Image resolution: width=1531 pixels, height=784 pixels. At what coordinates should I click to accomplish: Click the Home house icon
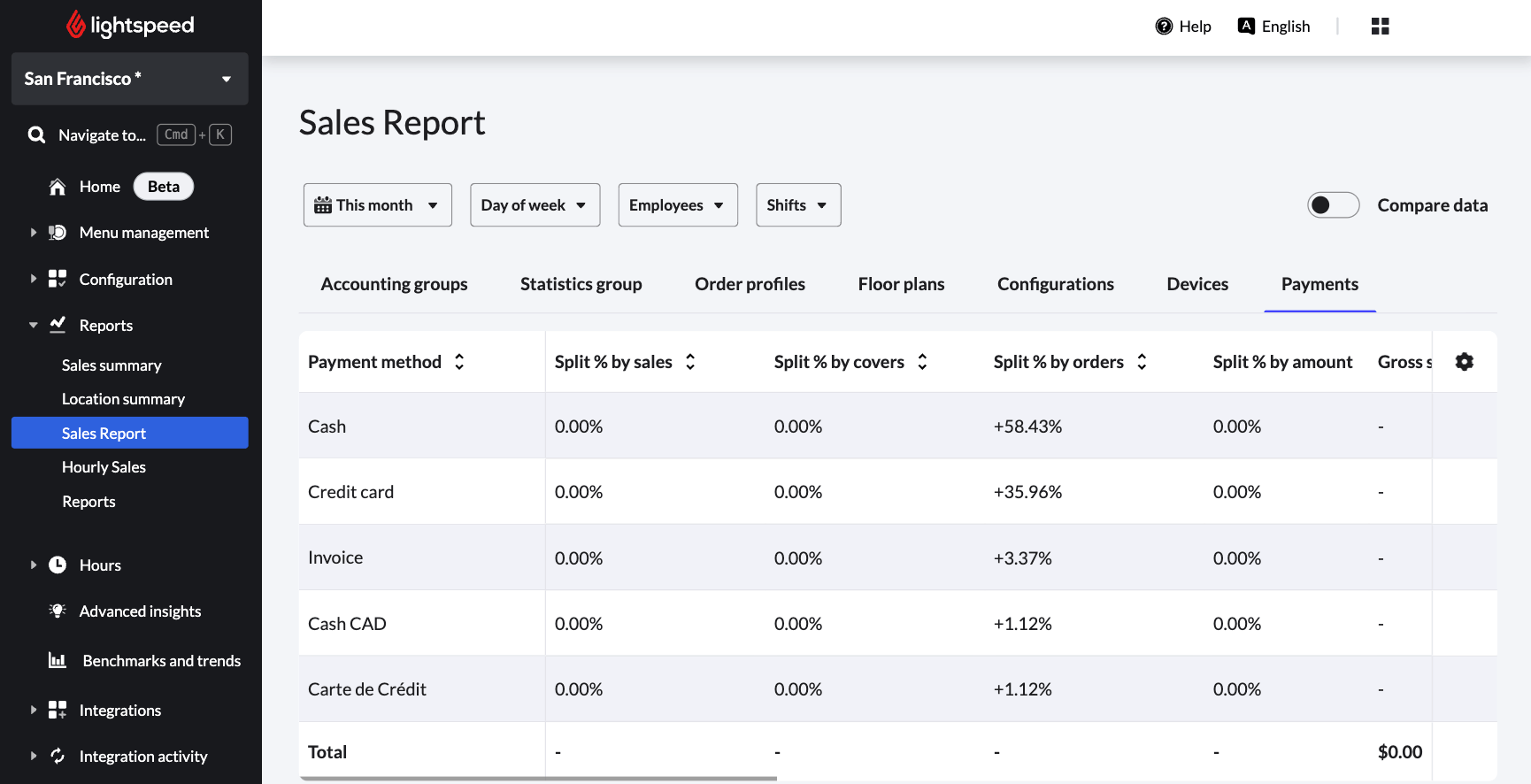pos(58,187)
